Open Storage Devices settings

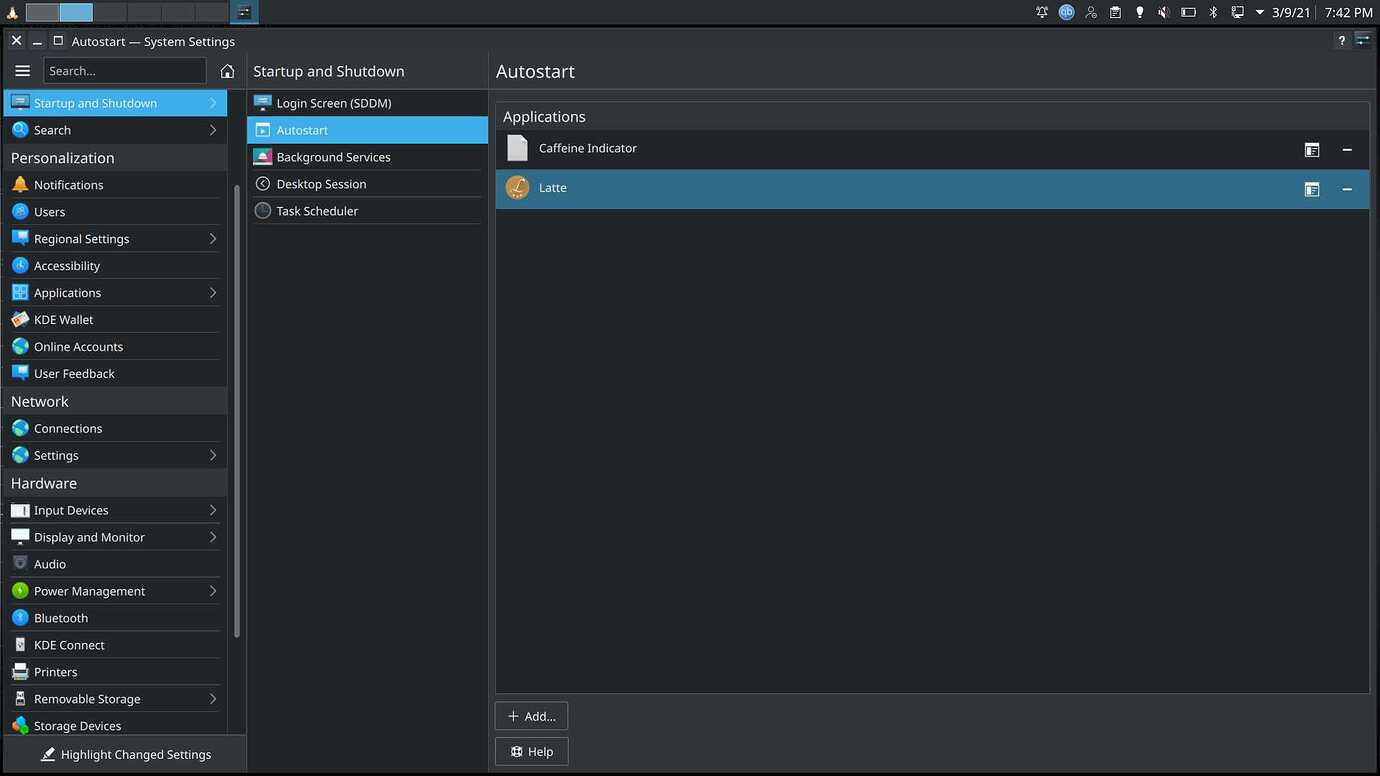click(115, 726)
